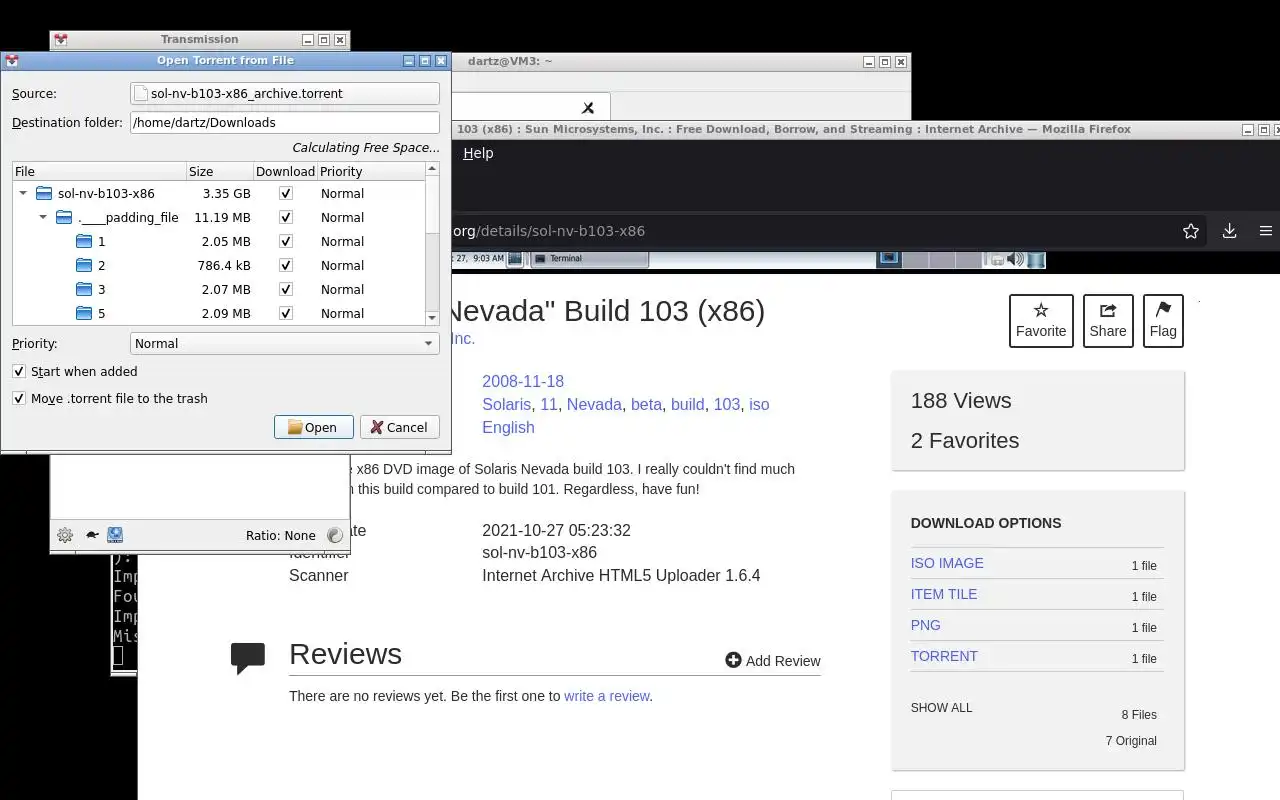Sort by the File column header
Viewport: 1280px width, 800px height.
pyautogui.click(x=99, y=171)
